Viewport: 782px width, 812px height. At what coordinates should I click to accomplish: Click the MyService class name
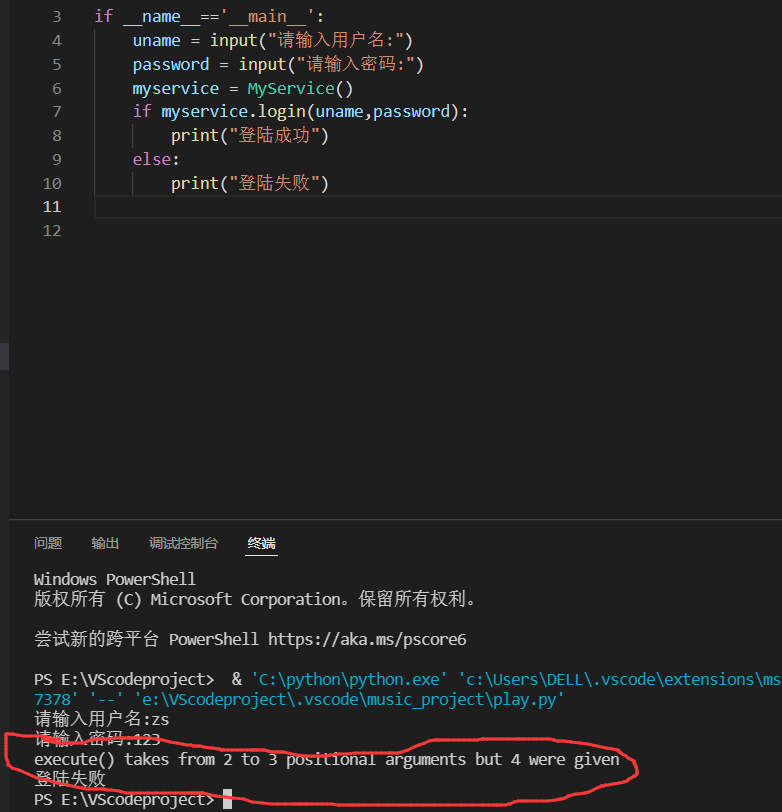coord(291,89)
